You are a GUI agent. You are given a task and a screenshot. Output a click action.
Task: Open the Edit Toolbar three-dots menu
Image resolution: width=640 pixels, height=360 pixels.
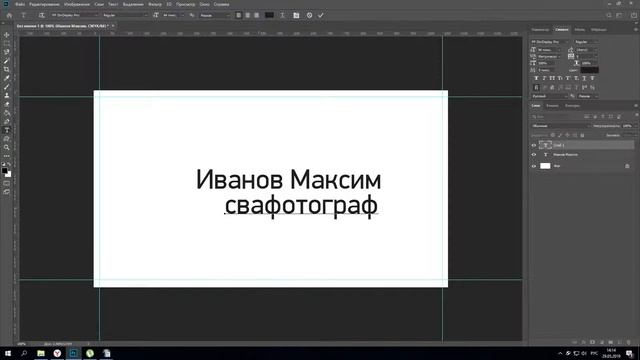point(7,156)
